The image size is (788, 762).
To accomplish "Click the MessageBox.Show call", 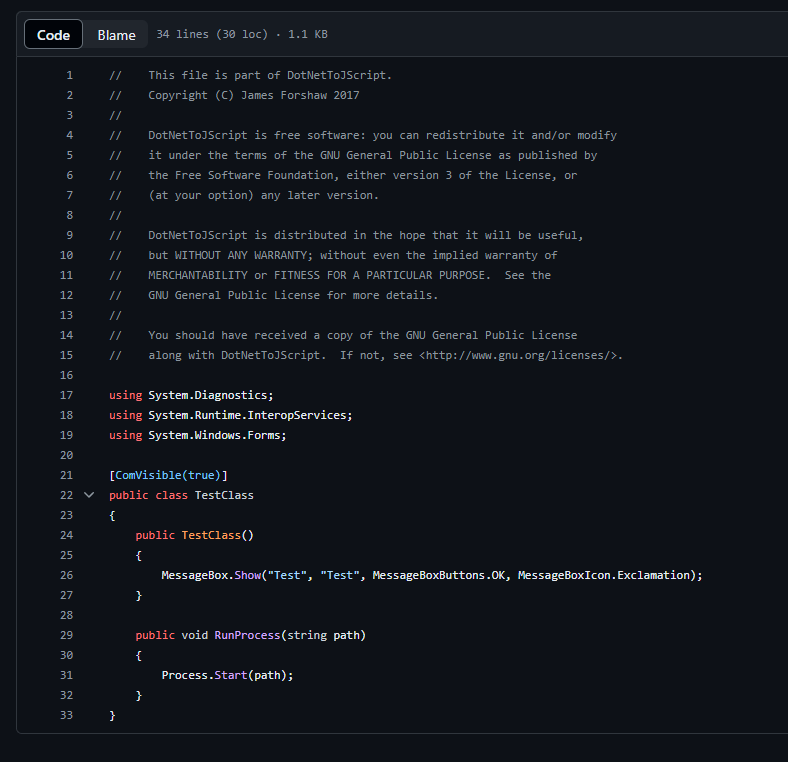I will [210, 575].
